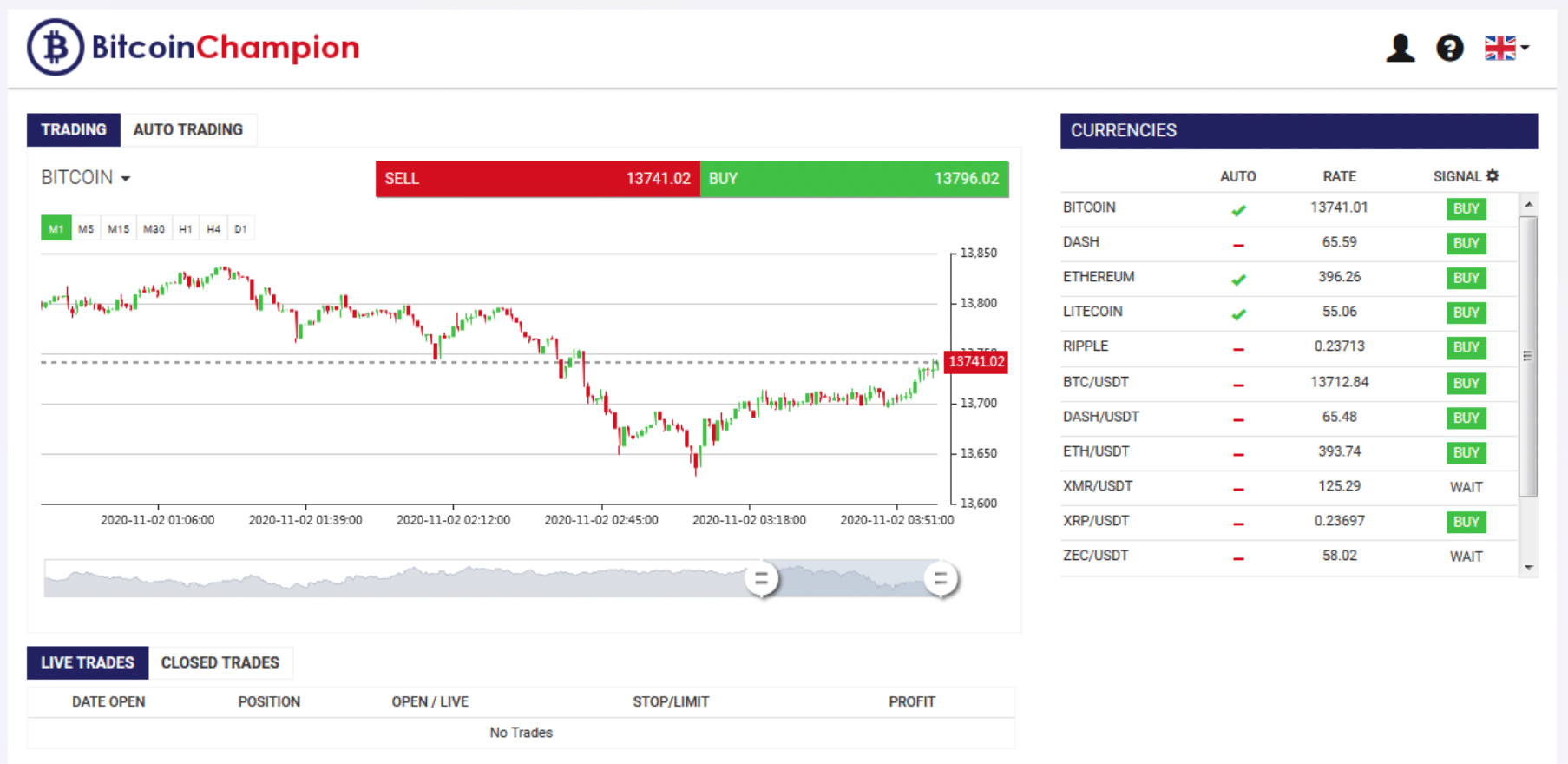Toggle auto trading for RIPPLE row
This screenshot has width=1568, height=764.
[1238, 349]
